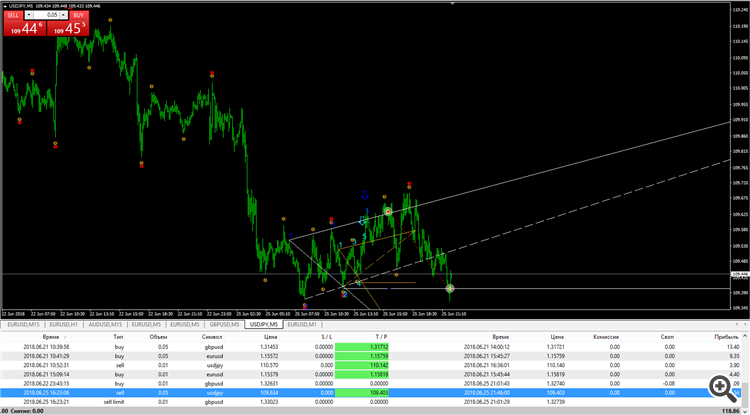Sell at the 109.44 bid price button
Image resolution: width=750 pixels, height=415 pixels.
(25, 28)
